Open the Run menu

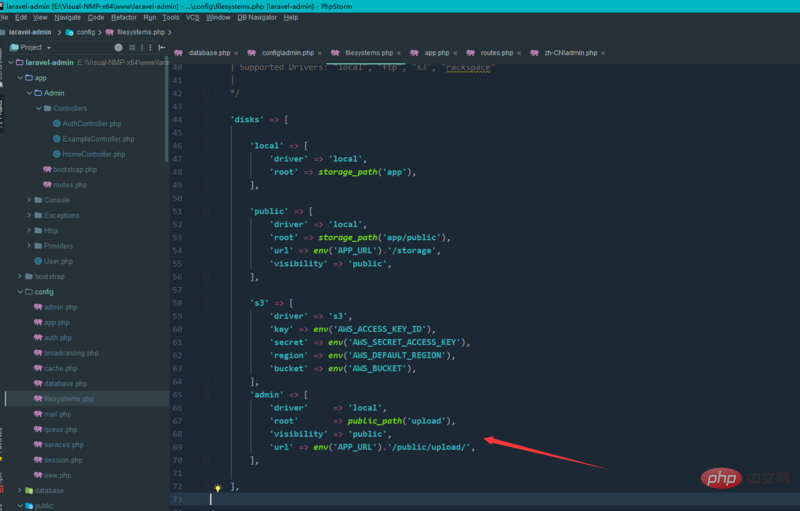149,17
